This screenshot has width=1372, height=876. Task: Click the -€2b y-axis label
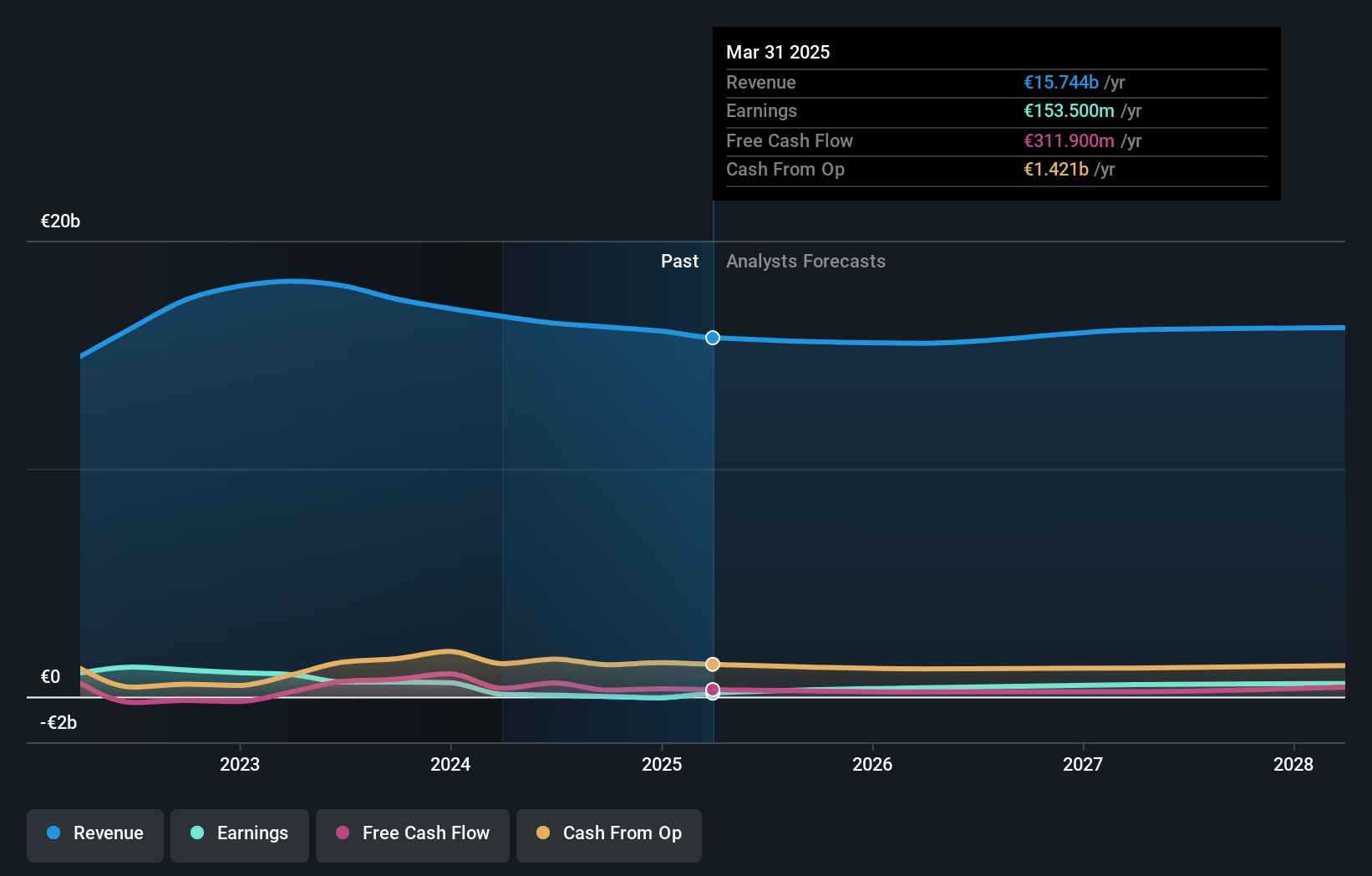click(58, 723)
